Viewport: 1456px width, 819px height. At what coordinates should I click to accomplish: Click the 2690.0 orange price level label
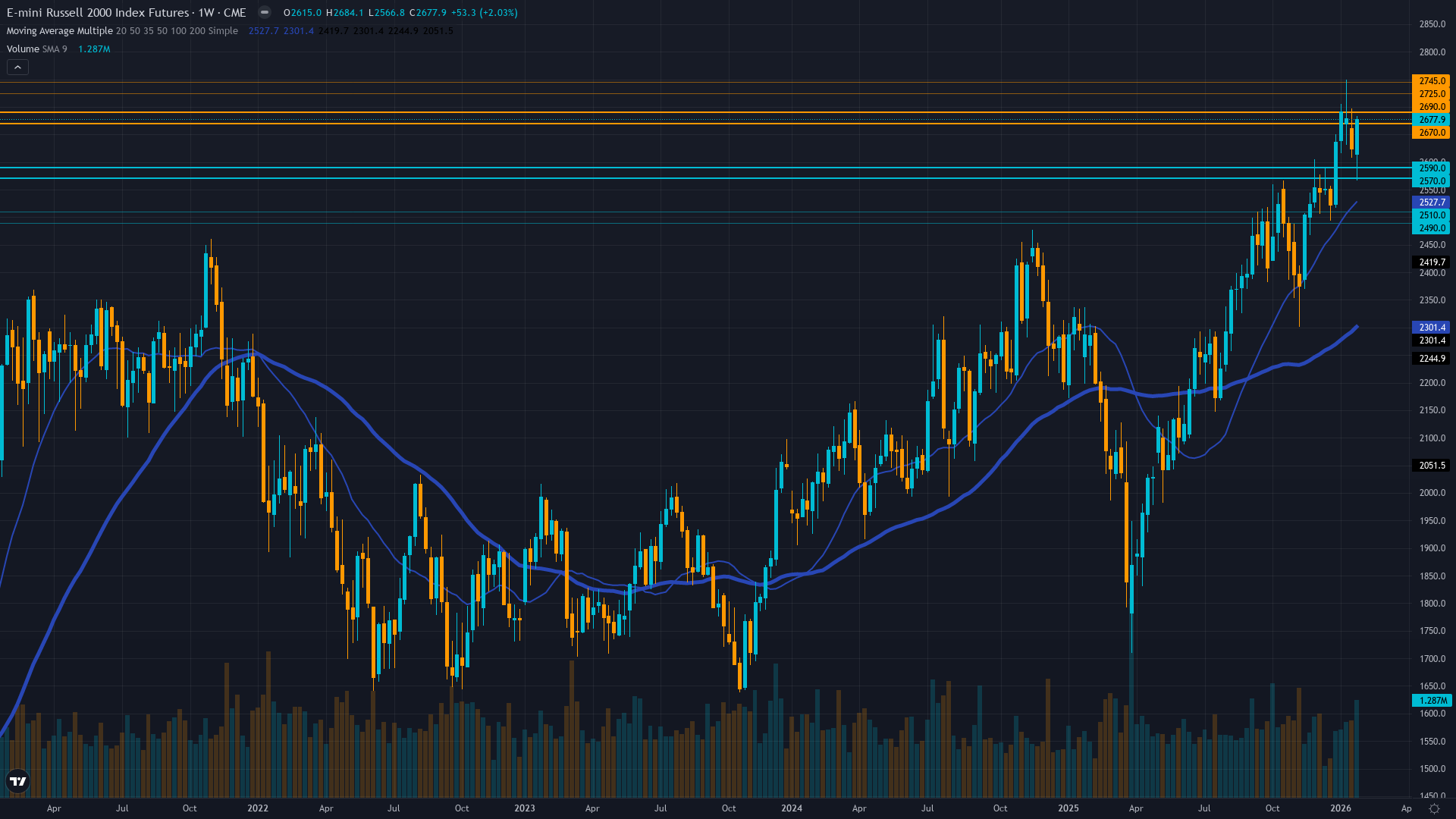coord(1431,107)
